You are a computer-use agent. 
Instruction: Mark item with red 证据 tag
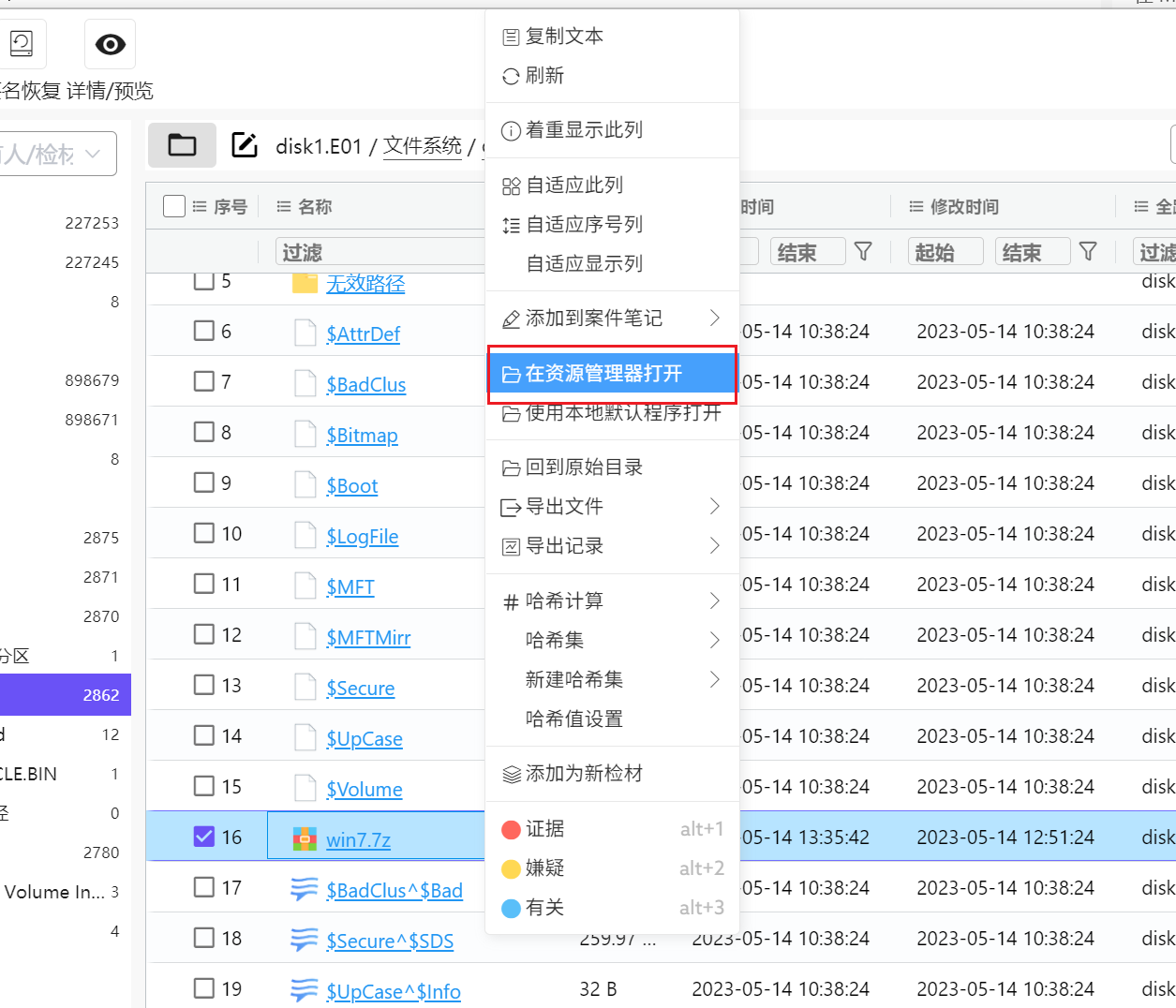[544, 829]
